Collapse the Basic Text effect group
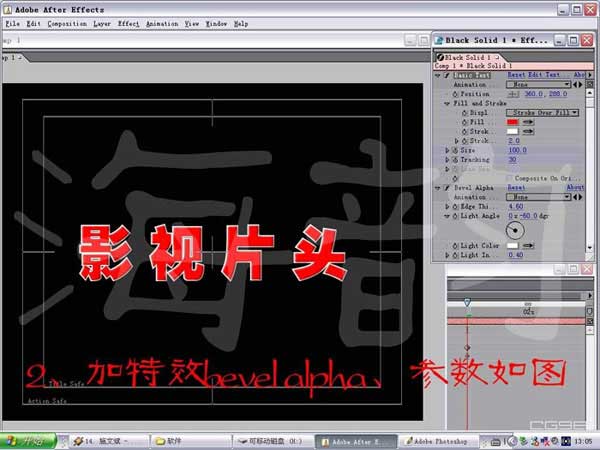This screenshot has width=600, height=450. 438,75
